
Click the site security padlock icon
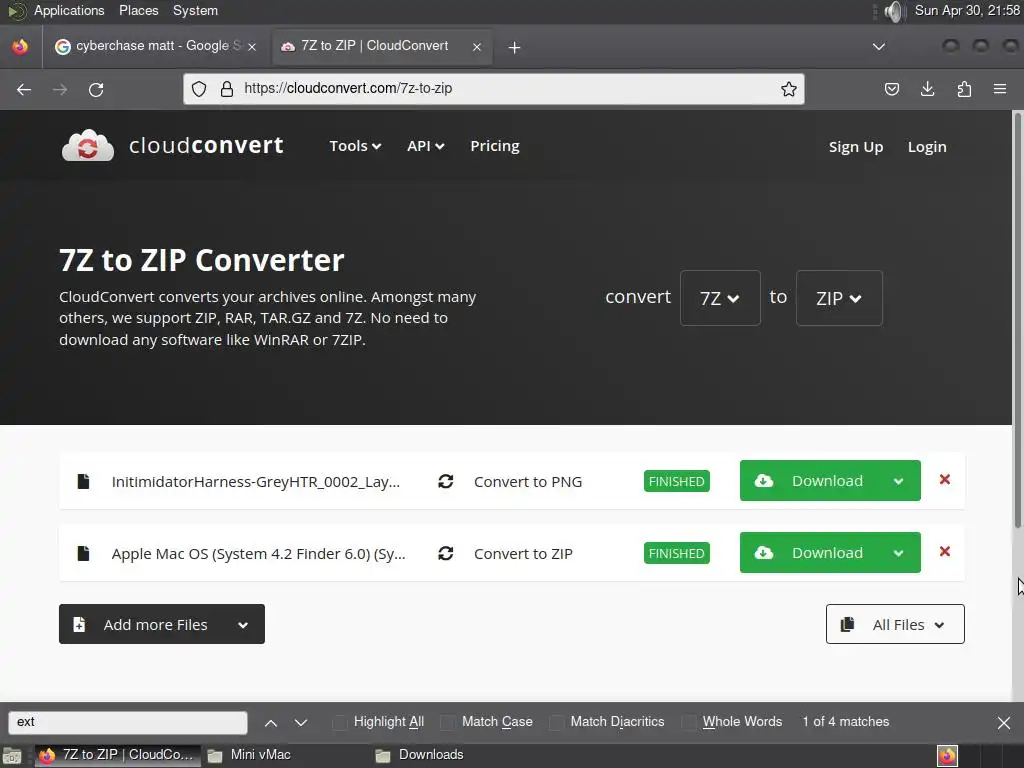click(x=227, y=89)
